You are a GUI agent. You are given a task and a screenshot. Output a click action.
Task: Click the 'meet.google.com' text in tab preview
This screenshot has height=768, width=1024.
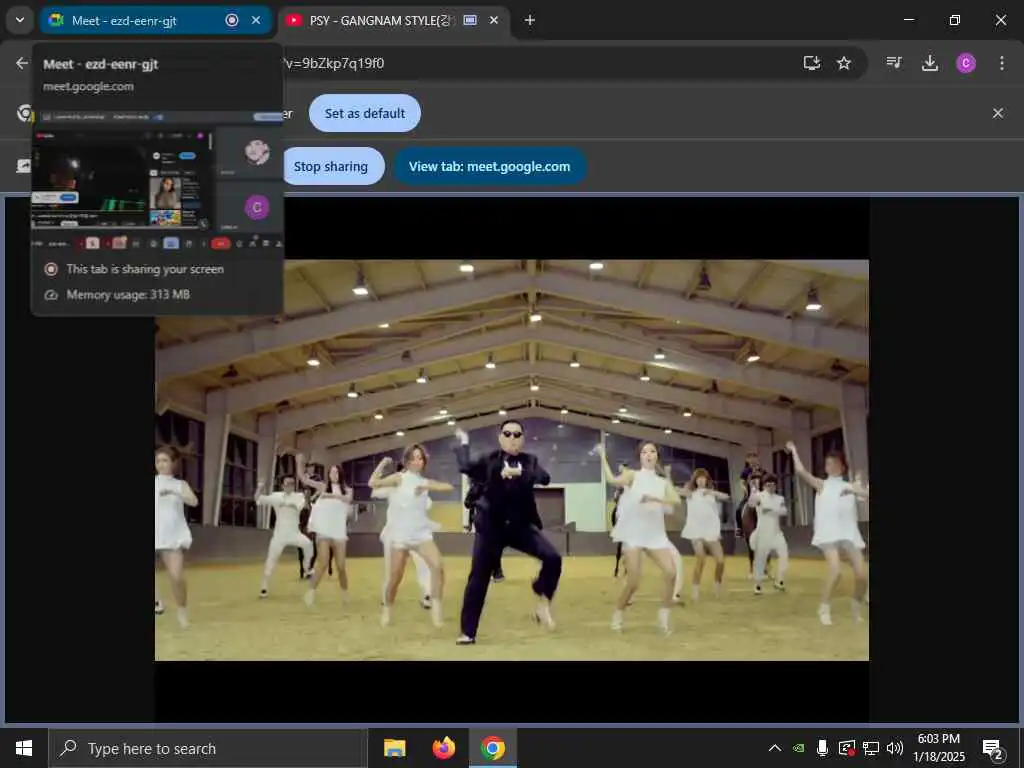tap(88, 86)
